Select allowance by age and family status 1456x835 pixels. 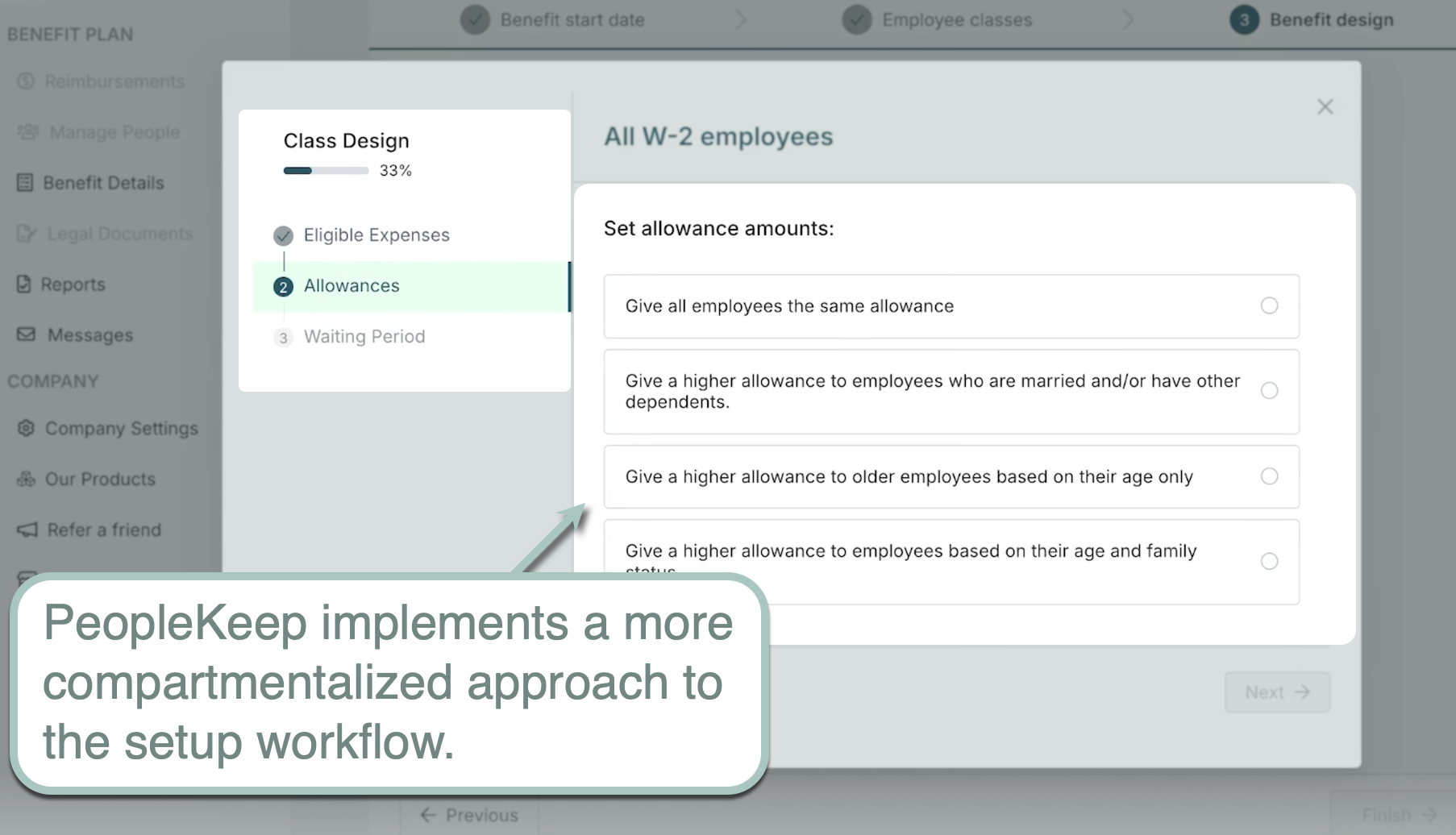(951, 562)
